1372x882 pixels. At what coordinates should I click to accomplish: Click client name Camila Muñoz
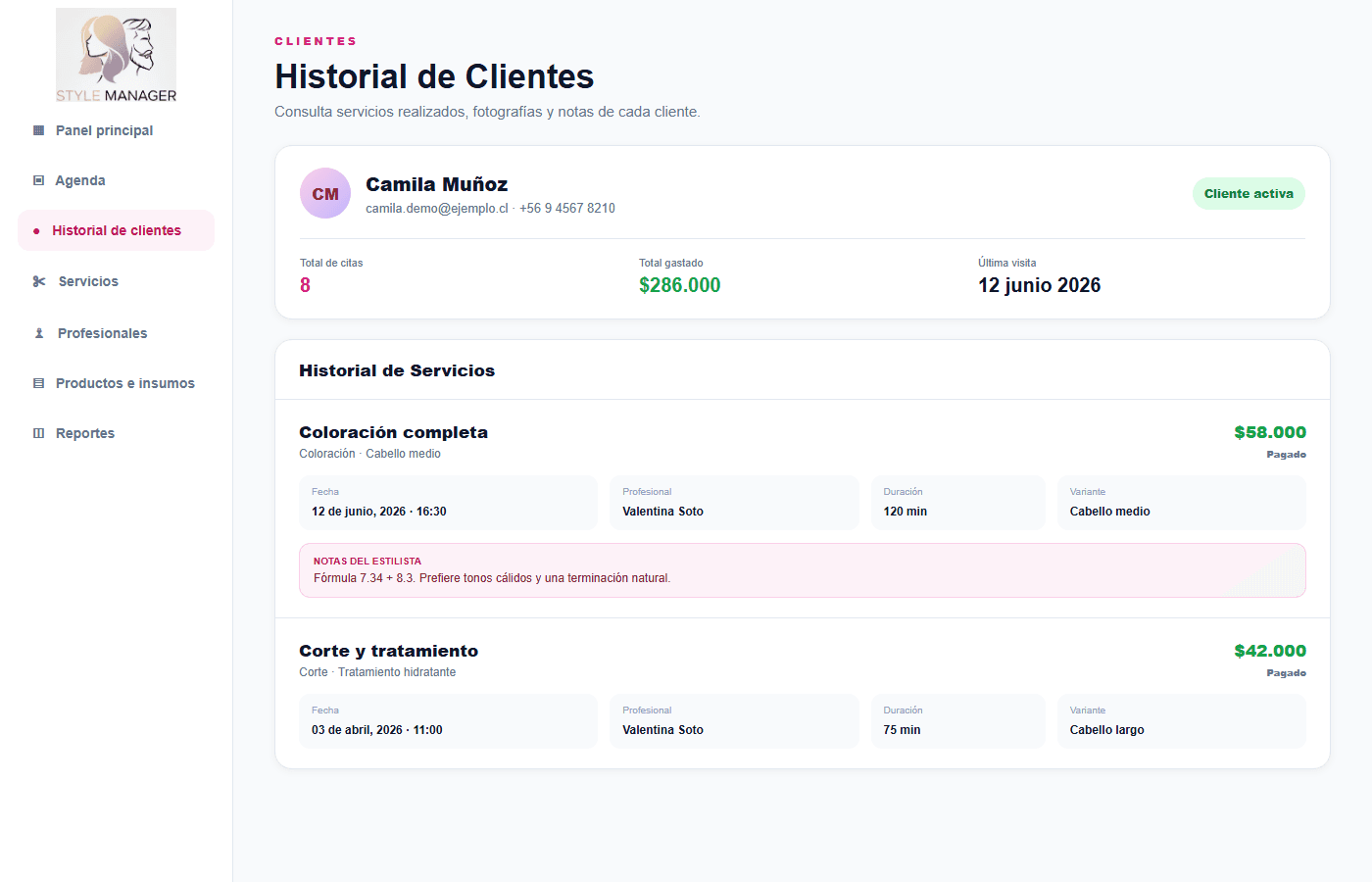click(437, 184)
